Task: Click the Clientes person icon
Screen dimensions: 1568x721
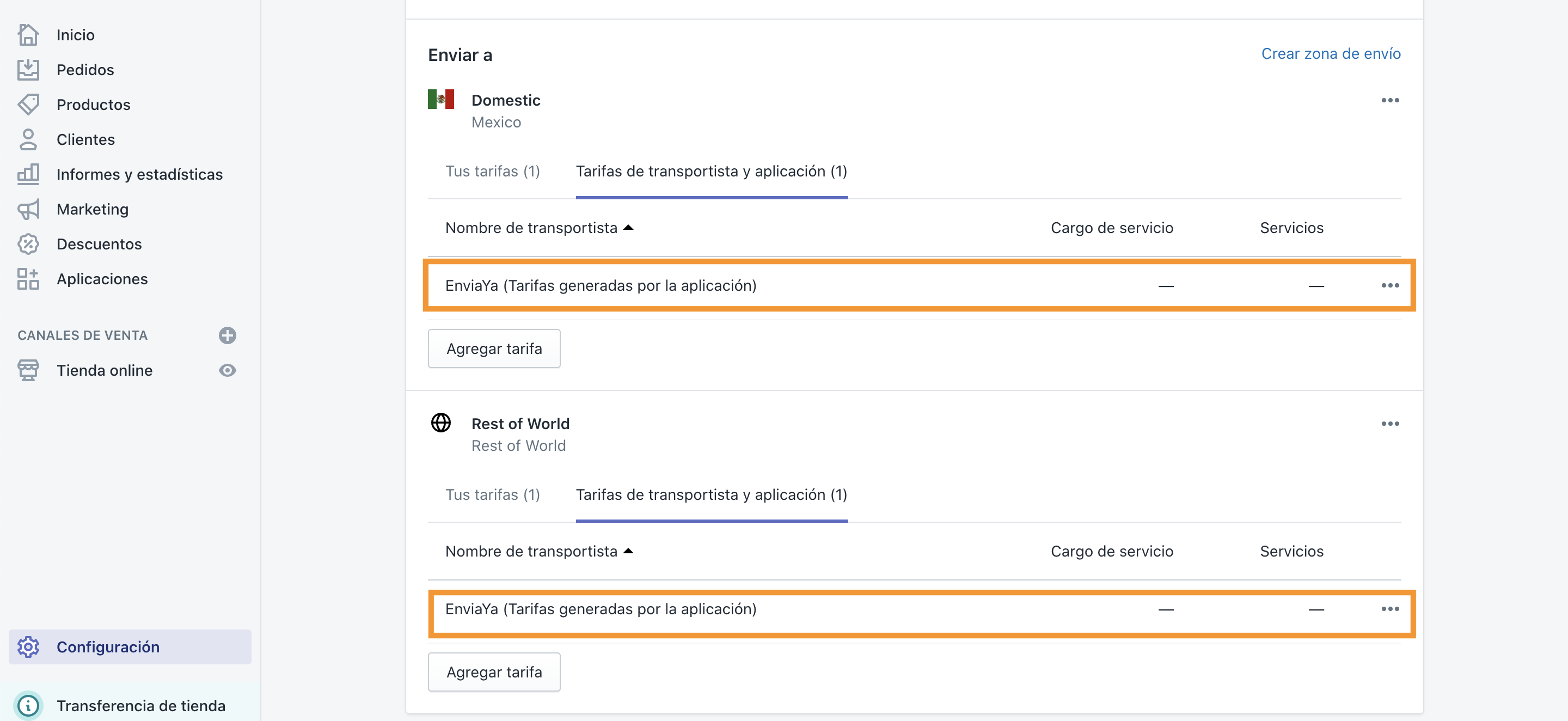Action: (28, 139)
